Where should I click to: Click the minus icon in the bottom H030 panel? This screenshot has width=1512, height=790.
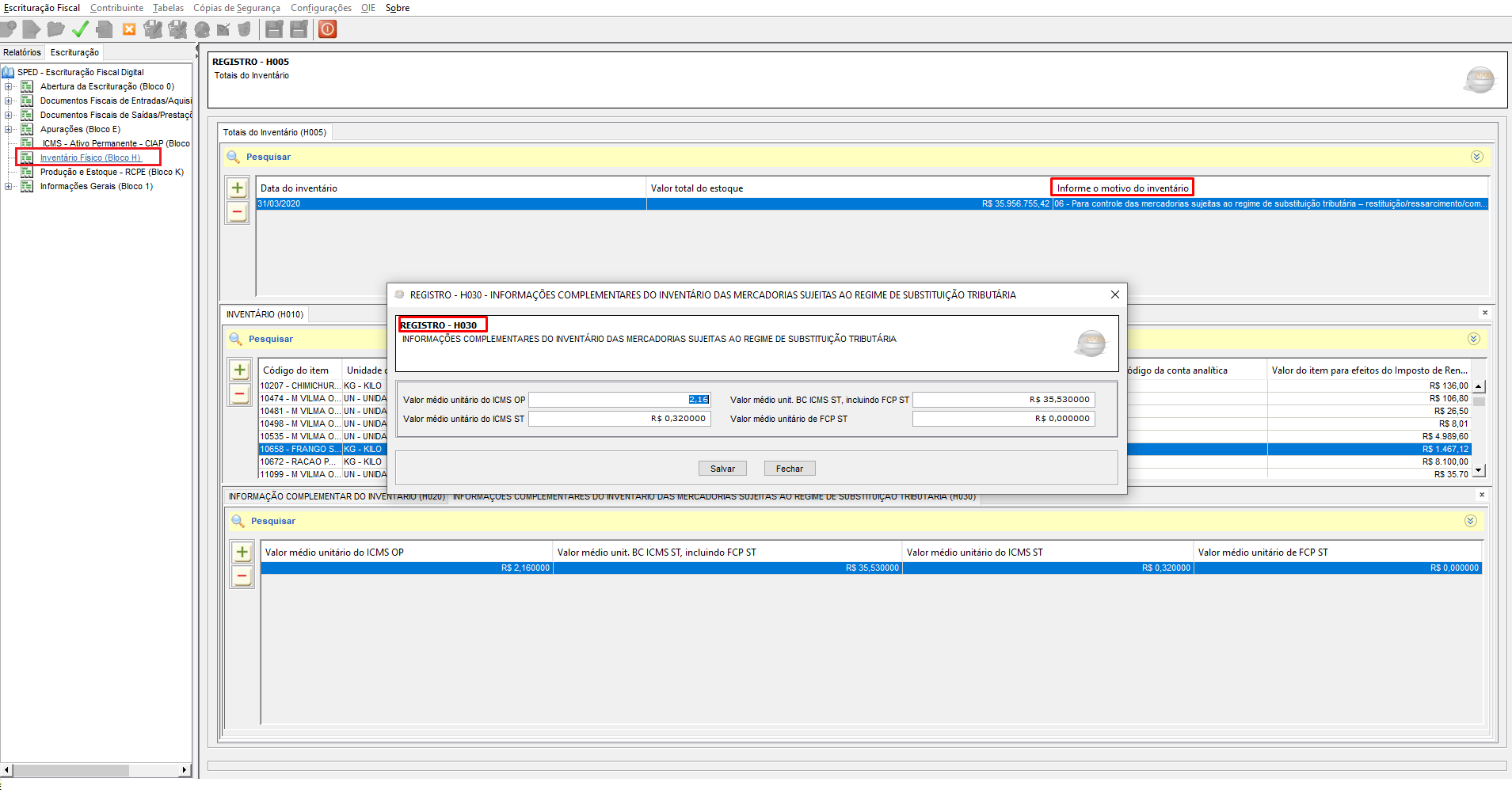pos(242,576)
